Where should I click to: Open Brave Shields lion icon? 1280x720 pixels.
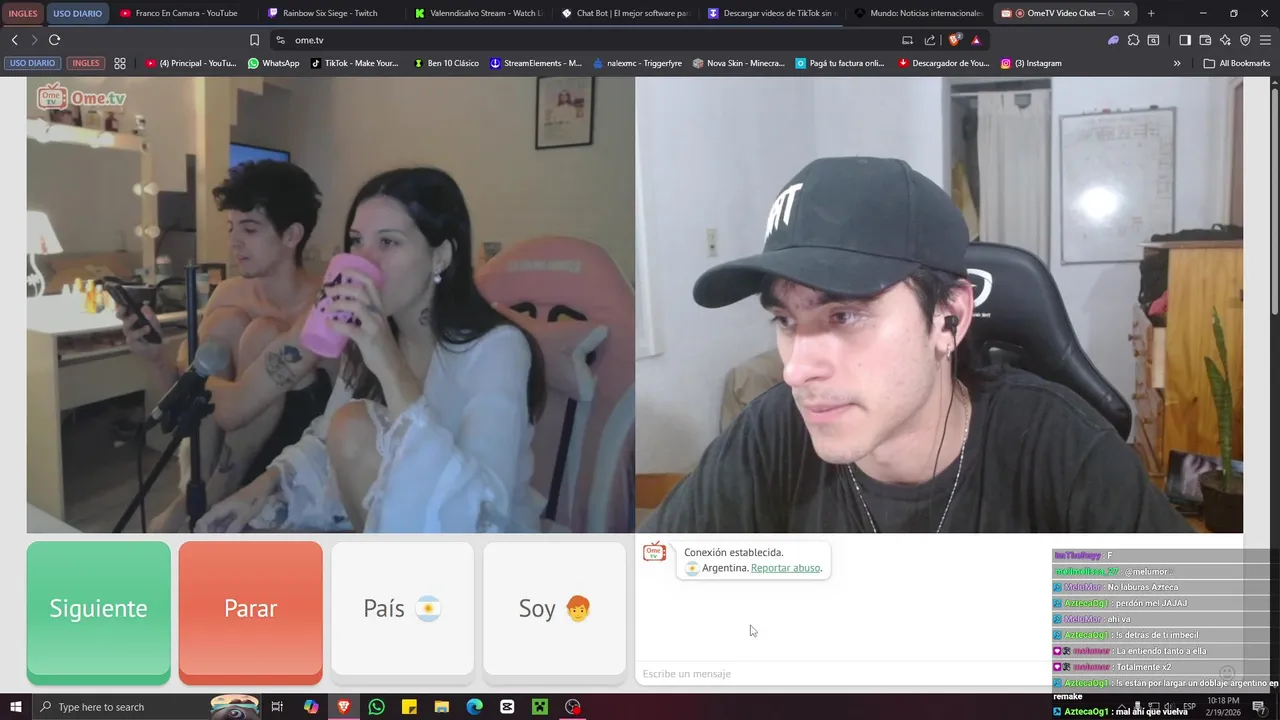pyautogui.click(x=954, y=40)
